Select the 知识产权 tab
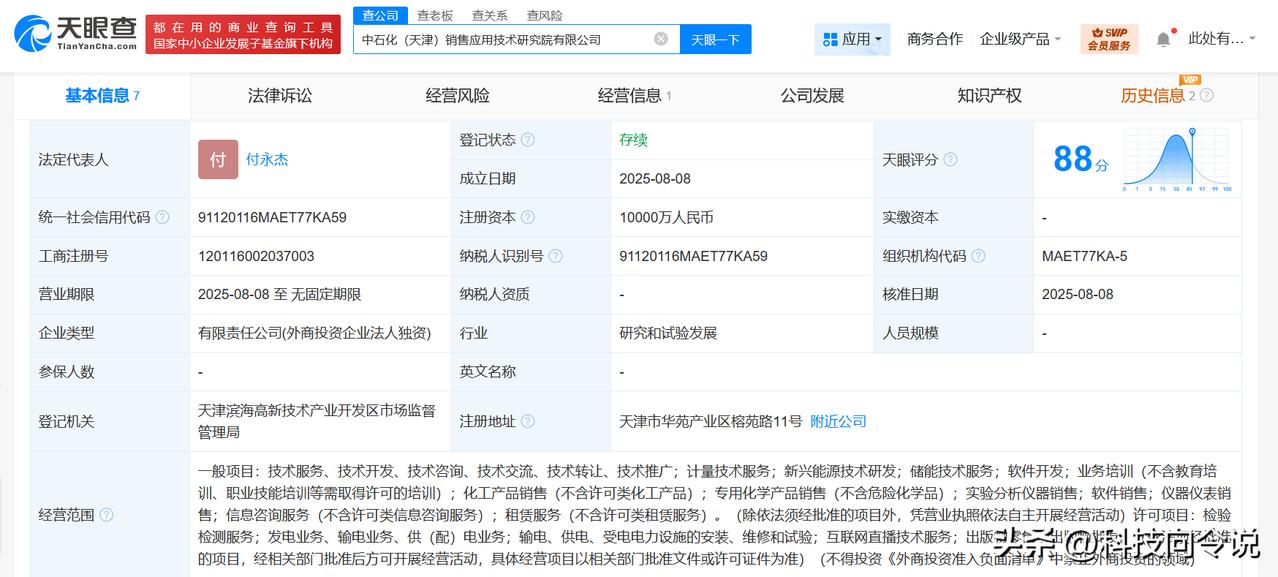Image resolution: width=1278 pixels, height=577 pixels. 989,96
